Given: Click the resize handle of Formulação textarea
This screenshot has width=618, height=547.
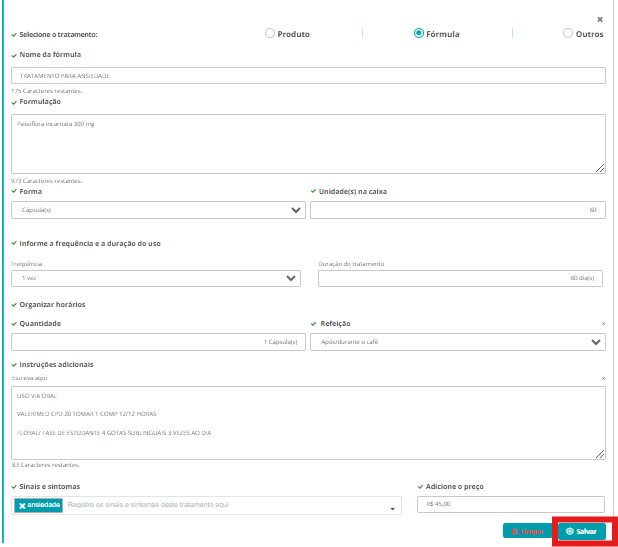Looking at the screenshot, I should click(x=600, y=168).
